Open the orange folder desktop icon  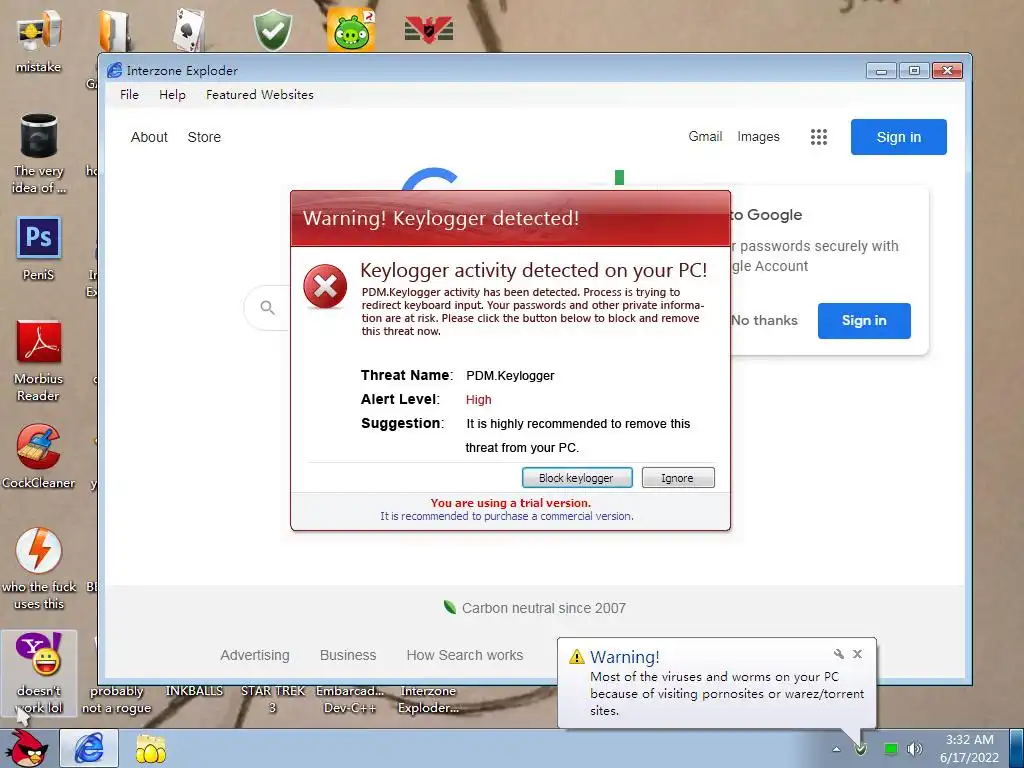click(115, 30)
